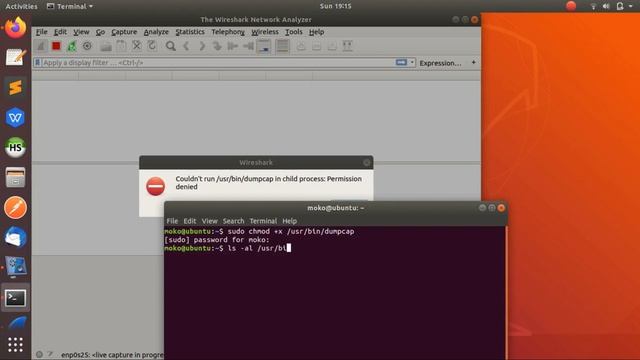The image size is (640, 360).
Task: Find a packet with magnifier icon
Action: tap(171, 46)
